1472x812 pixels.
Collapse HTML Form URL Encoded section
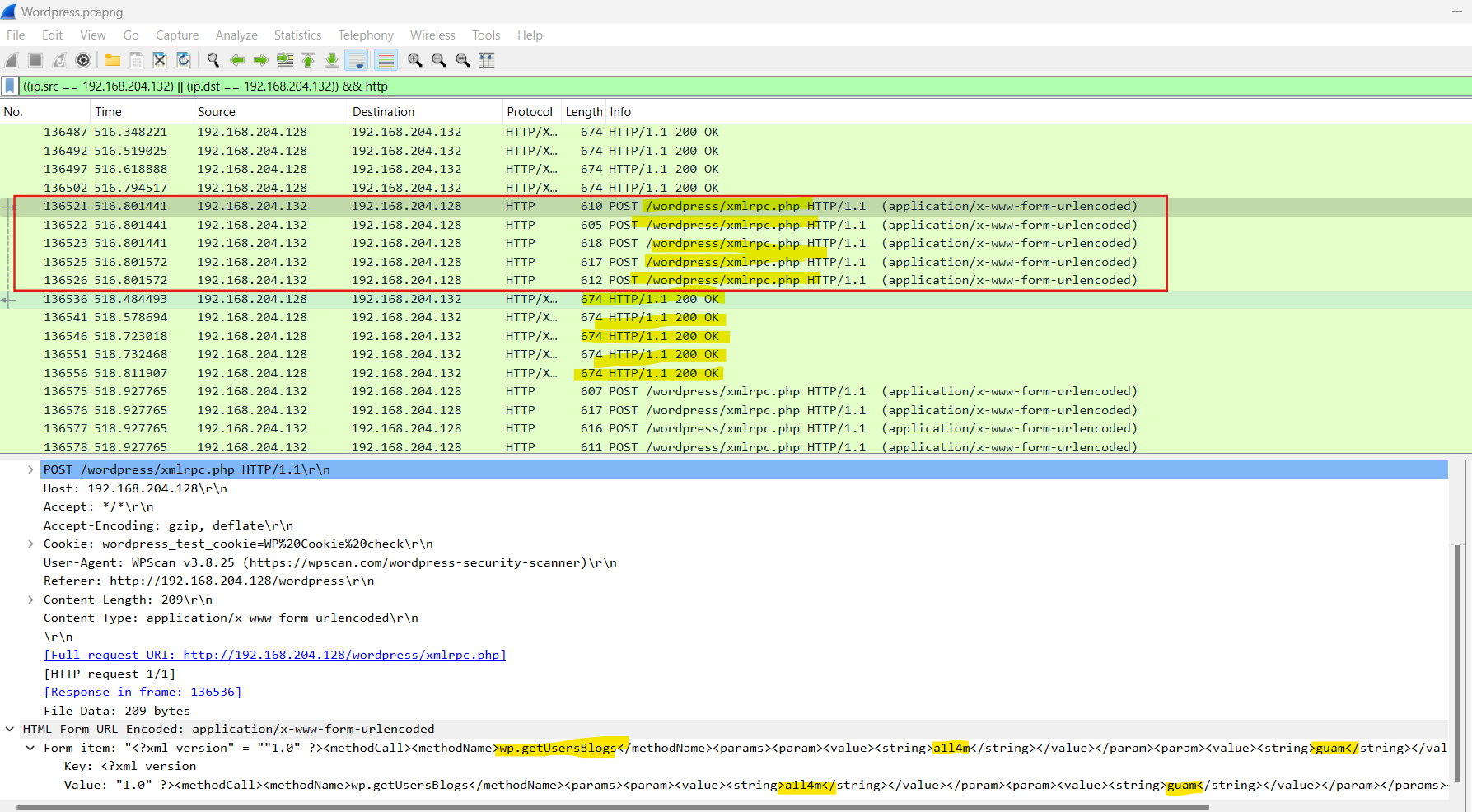pos(10,729)
